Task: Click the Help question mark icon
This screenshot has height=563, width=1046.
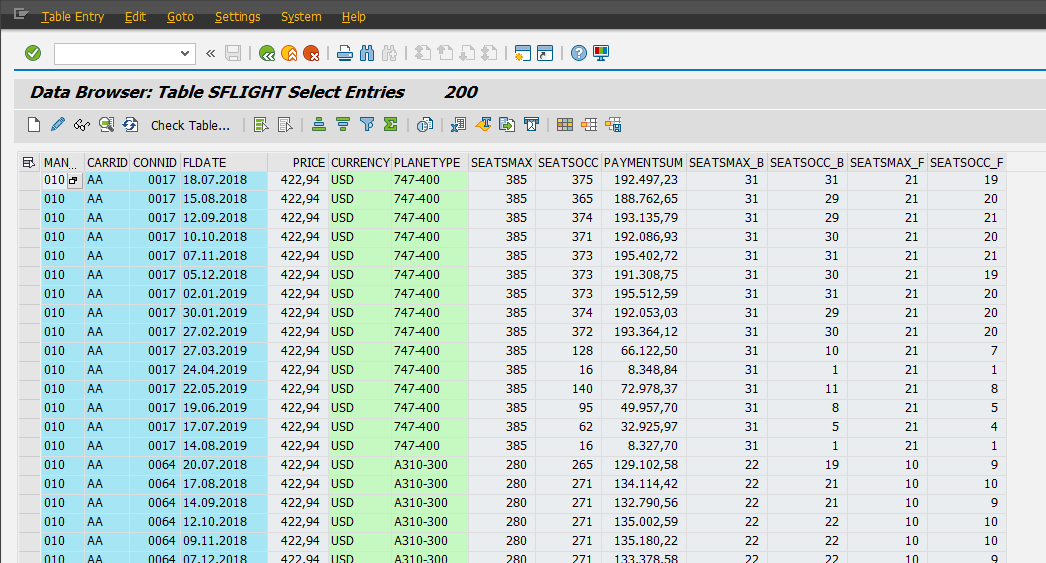Action: point(578,53)
